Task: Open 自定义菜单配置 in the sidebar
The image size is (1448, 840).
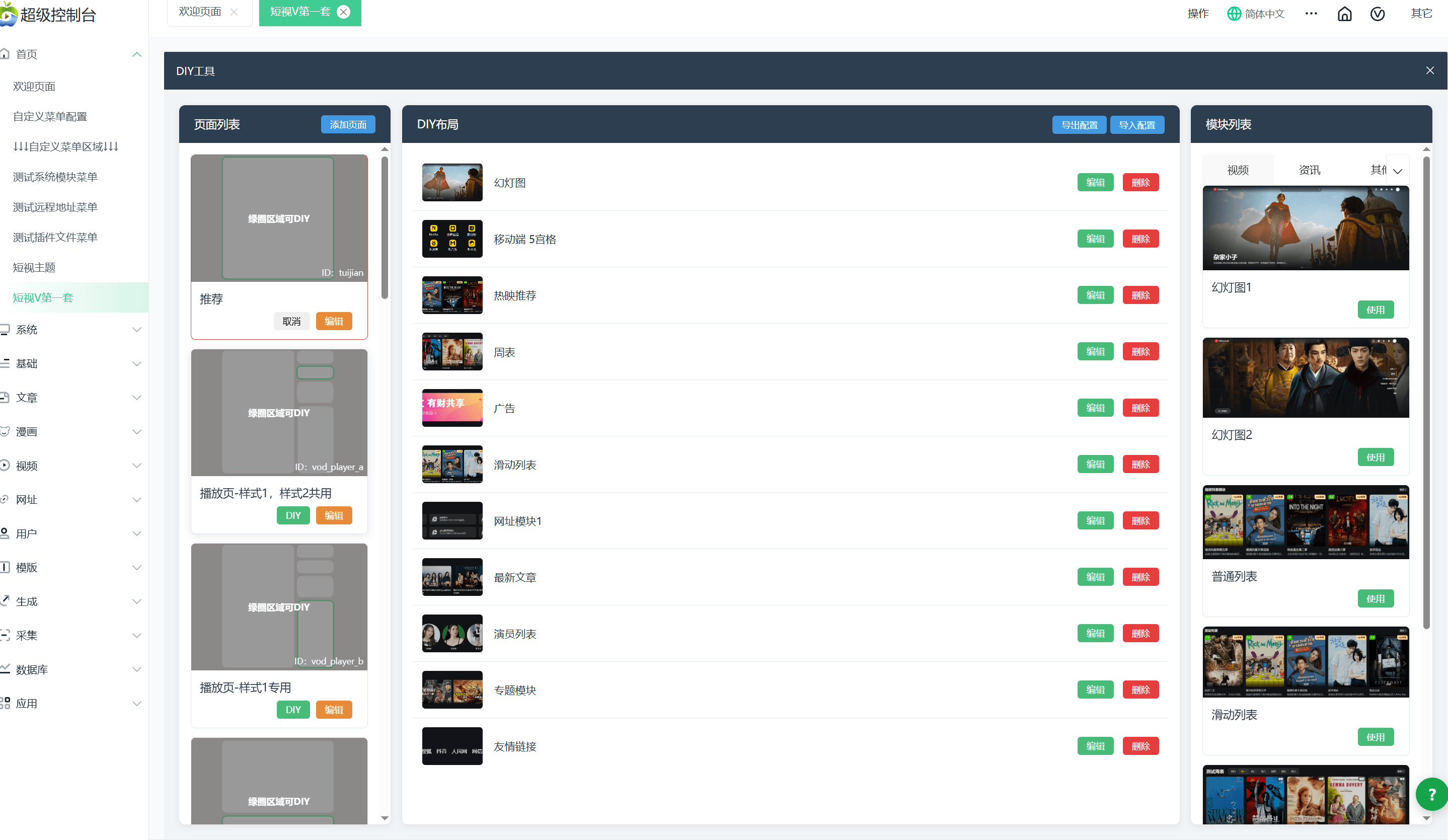Action: (x=50, y=117)
